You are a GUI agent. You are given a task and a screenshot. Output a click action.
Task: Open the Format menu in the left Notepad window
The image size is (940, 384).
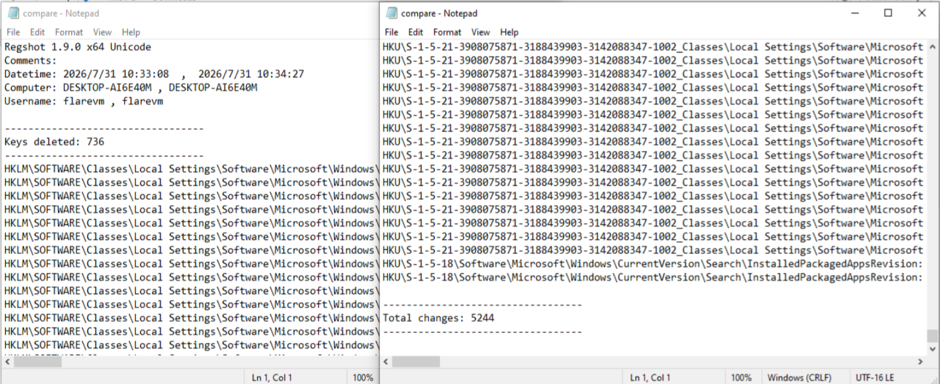tap(69, 32)
